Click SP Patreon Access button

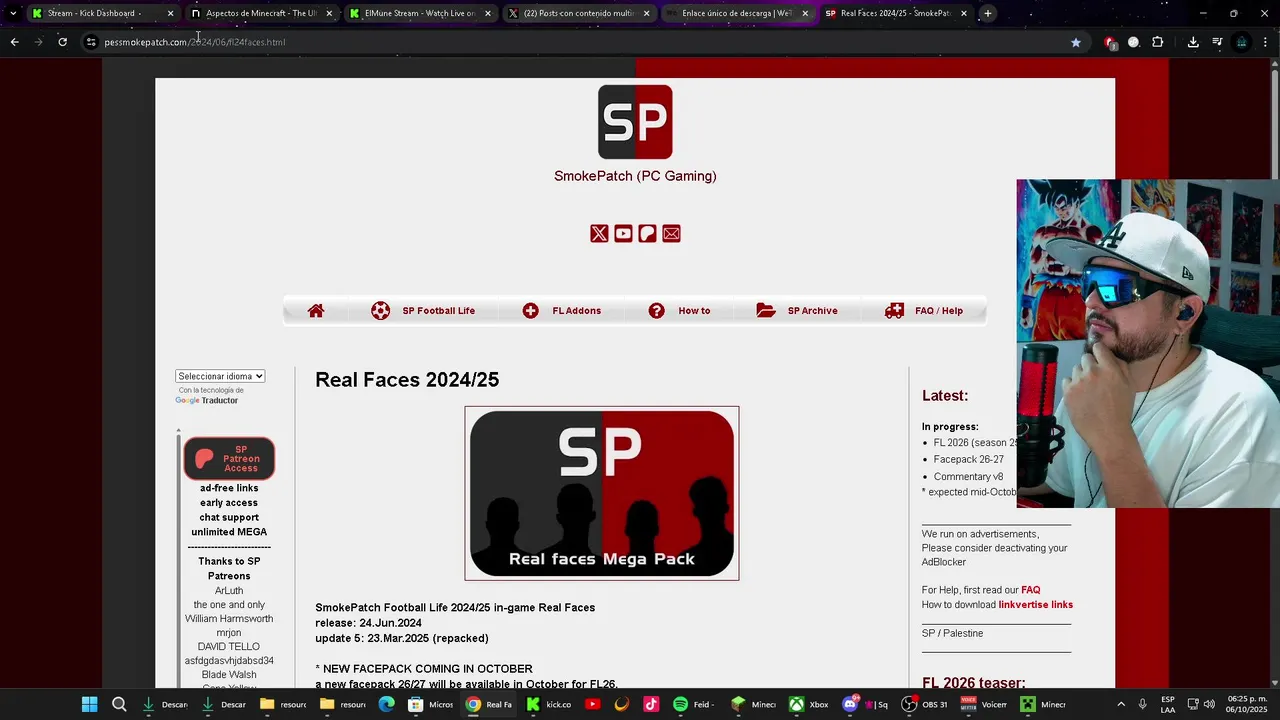[229, 459]
